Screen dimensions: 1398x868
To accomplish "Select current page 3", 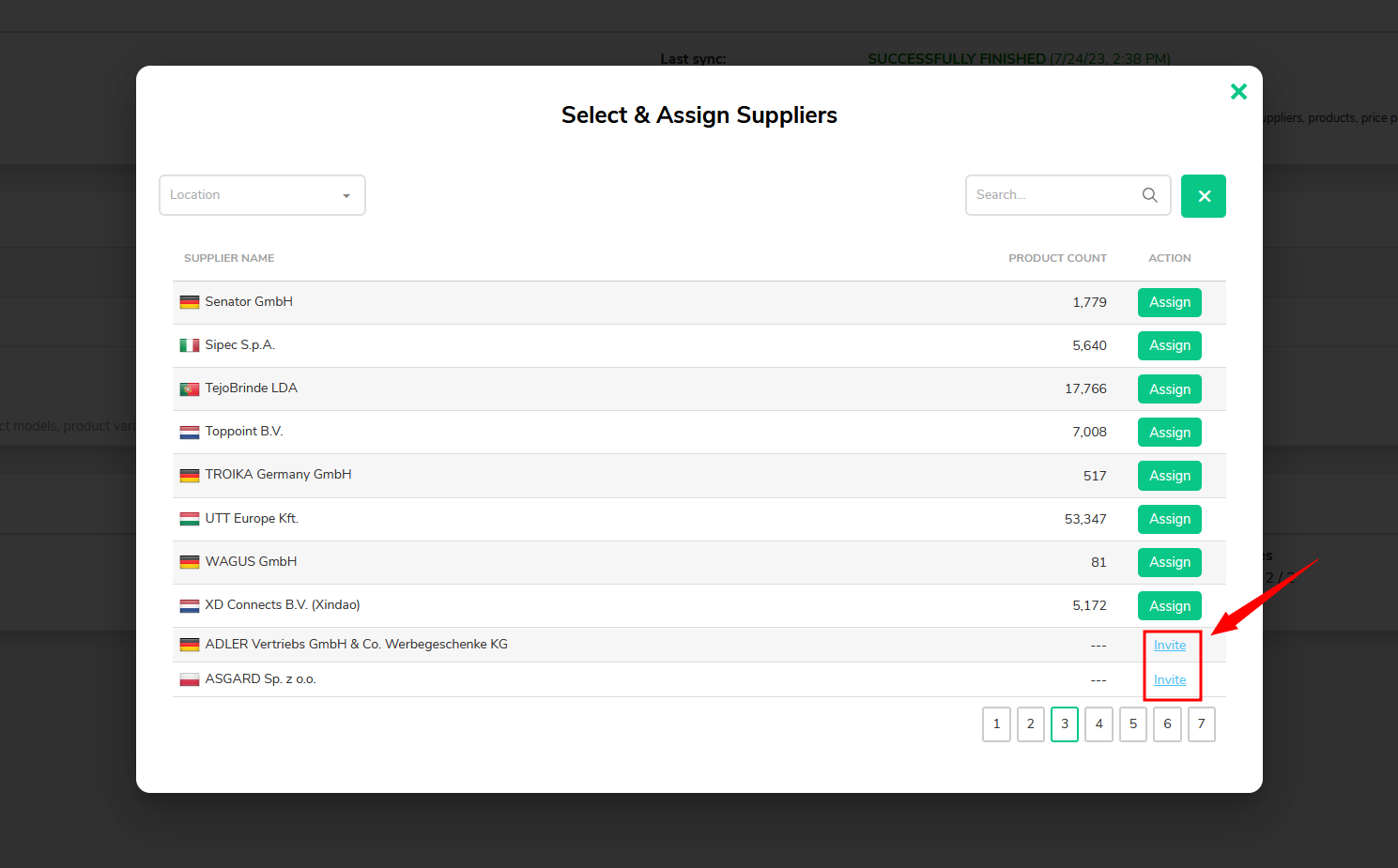I will click(x=1065, y=724).
